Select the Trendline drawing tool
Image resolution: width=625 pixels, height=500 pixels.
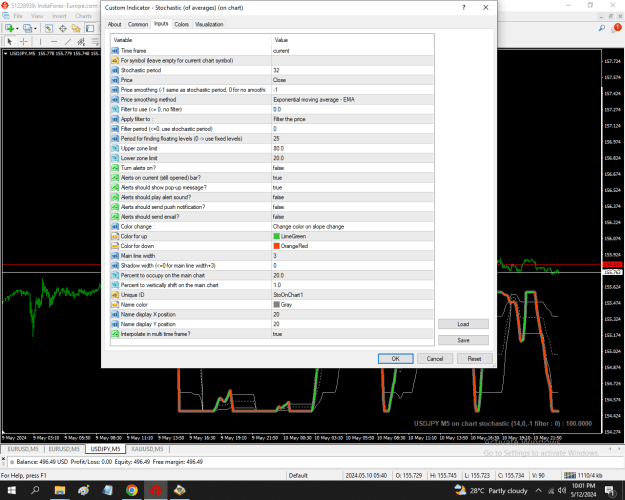tap(68, 41)
